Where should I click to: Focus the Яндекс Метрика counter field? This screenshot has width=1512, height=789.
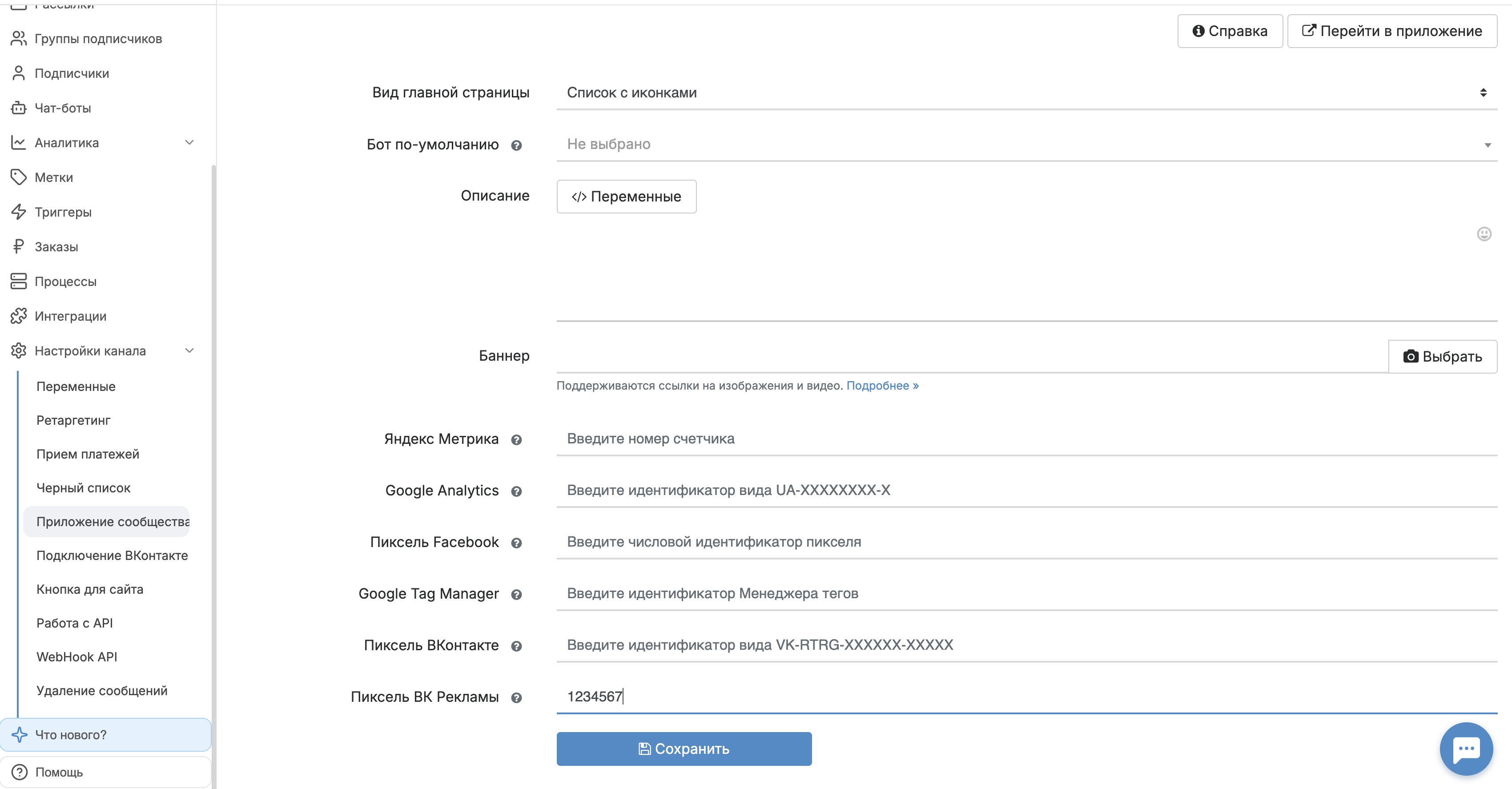click(x=1026, y=439)
